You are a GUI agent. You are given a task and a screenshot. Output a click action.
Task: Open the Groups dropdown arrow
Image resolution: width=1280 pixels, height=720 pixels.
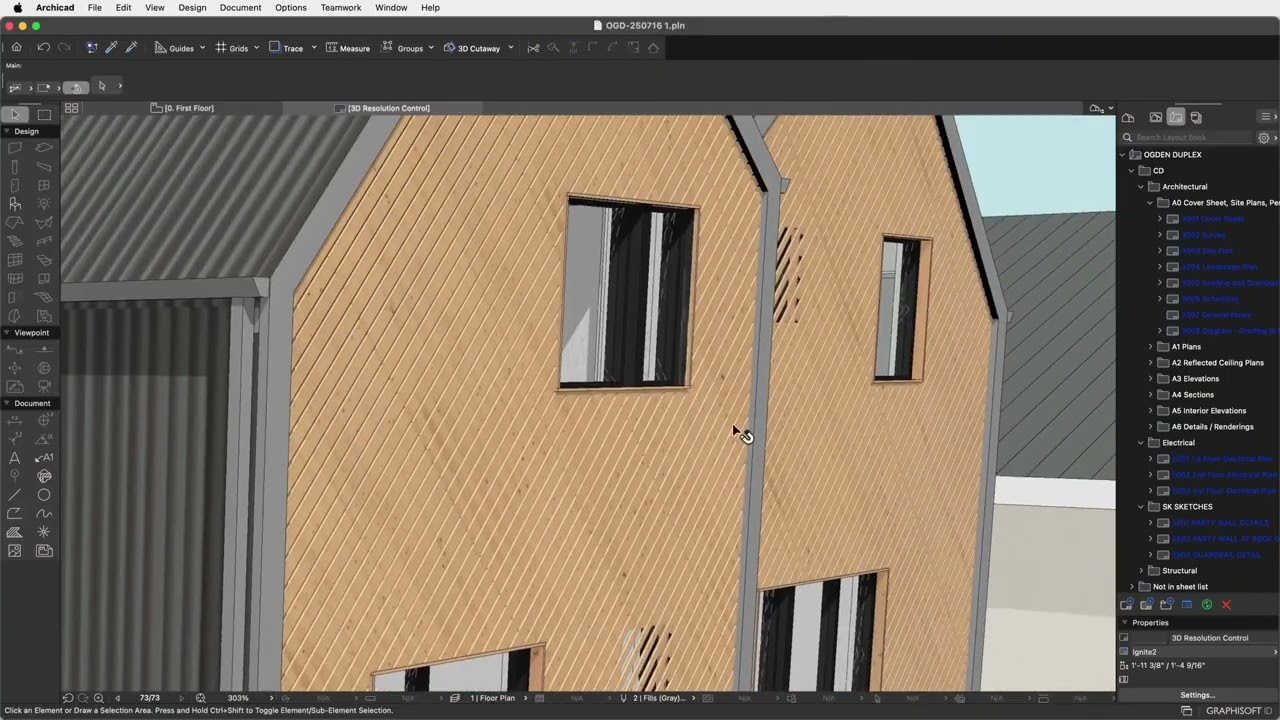click(431, 47)
